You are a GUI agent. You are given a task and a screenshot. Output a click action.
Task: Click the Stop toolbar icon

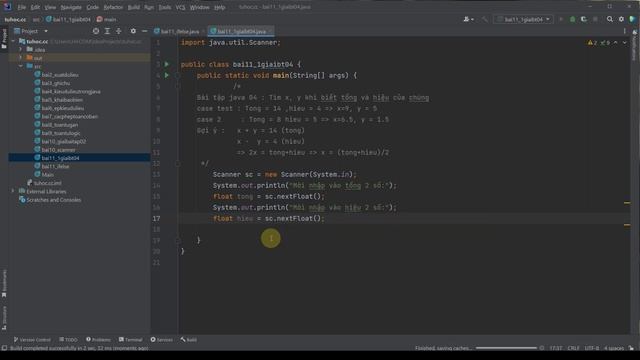click(x=595, y=19)
